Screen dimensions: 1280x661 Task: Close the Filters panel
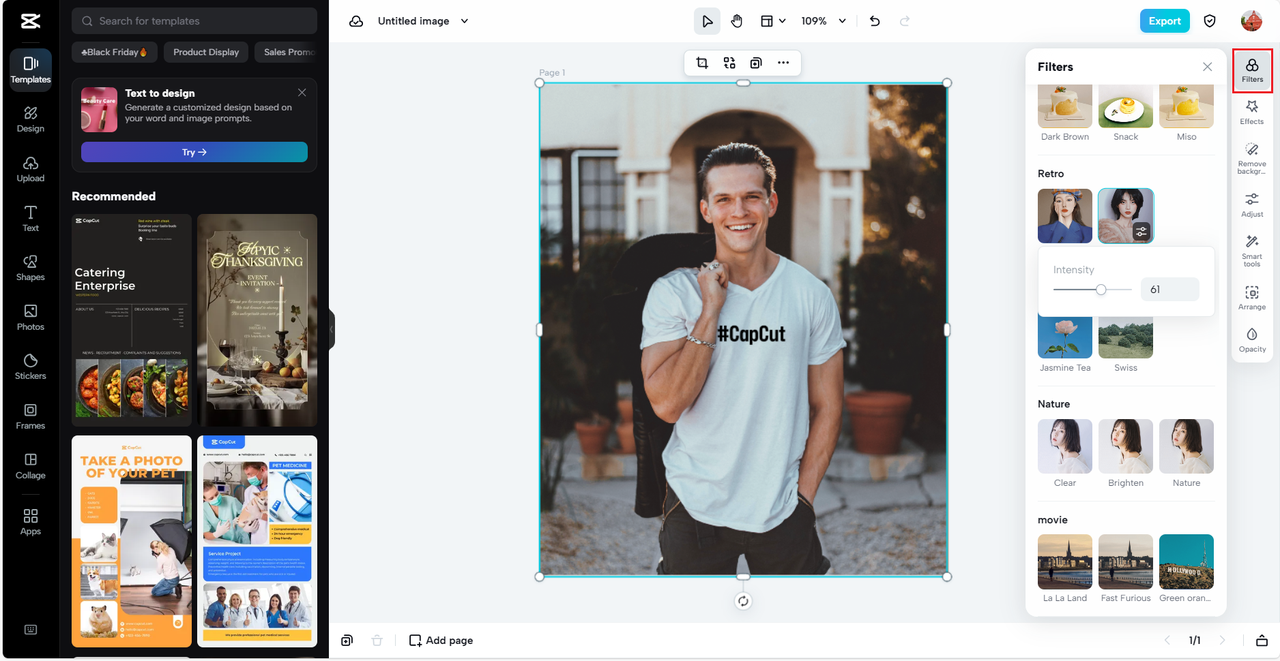click(1207, 67)
